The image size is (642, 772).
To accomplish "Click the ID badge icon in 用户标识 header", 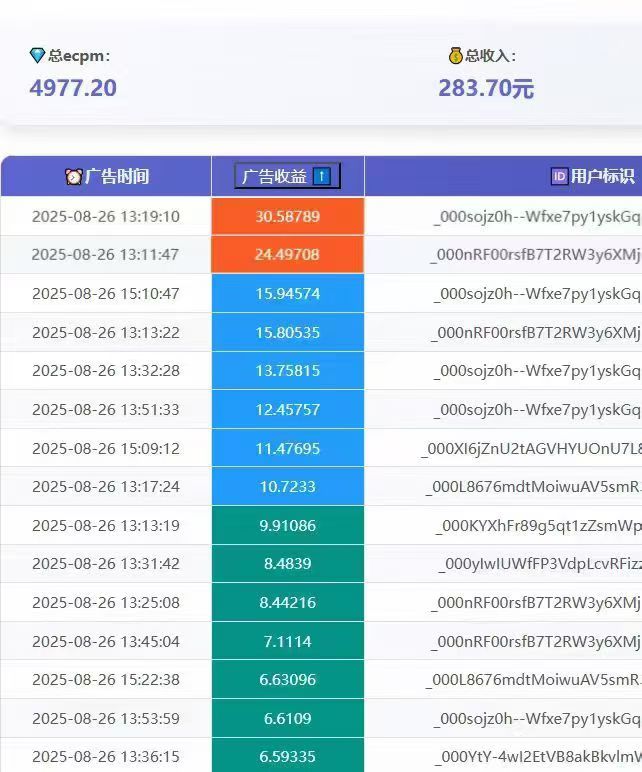I will [559, 176].
